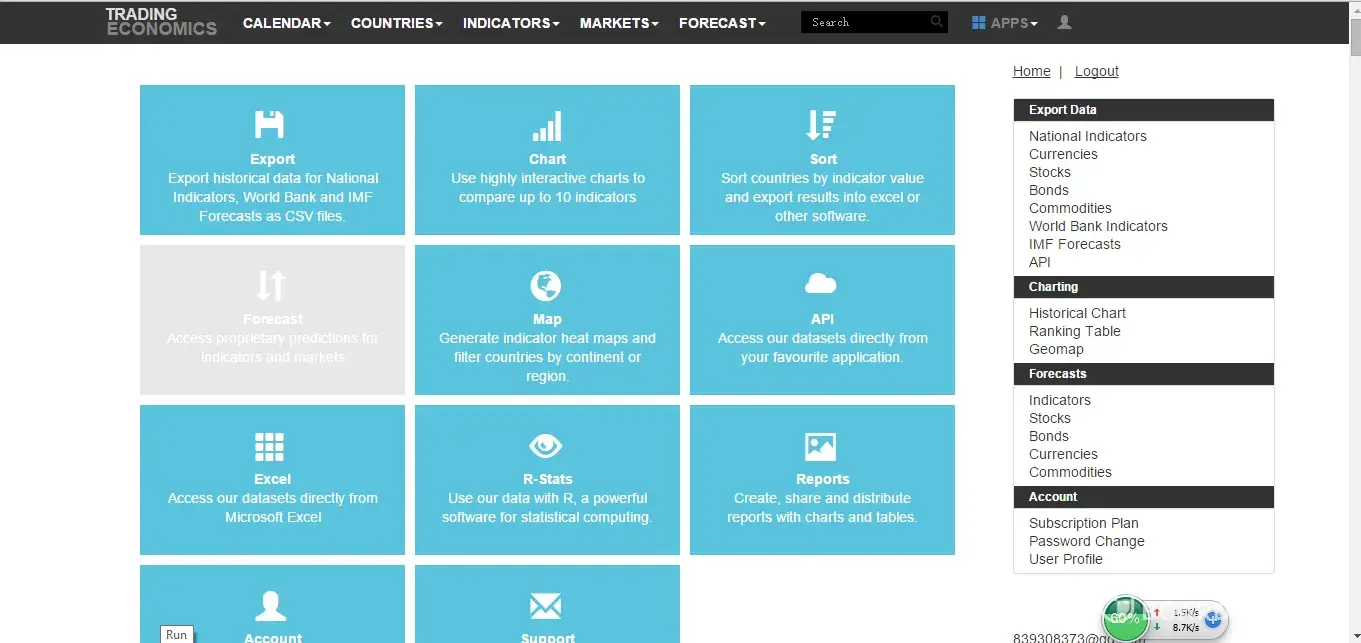1361x643 pixels.
Task: Click the Chart bar graph icon
Action: tap(547, 125)
